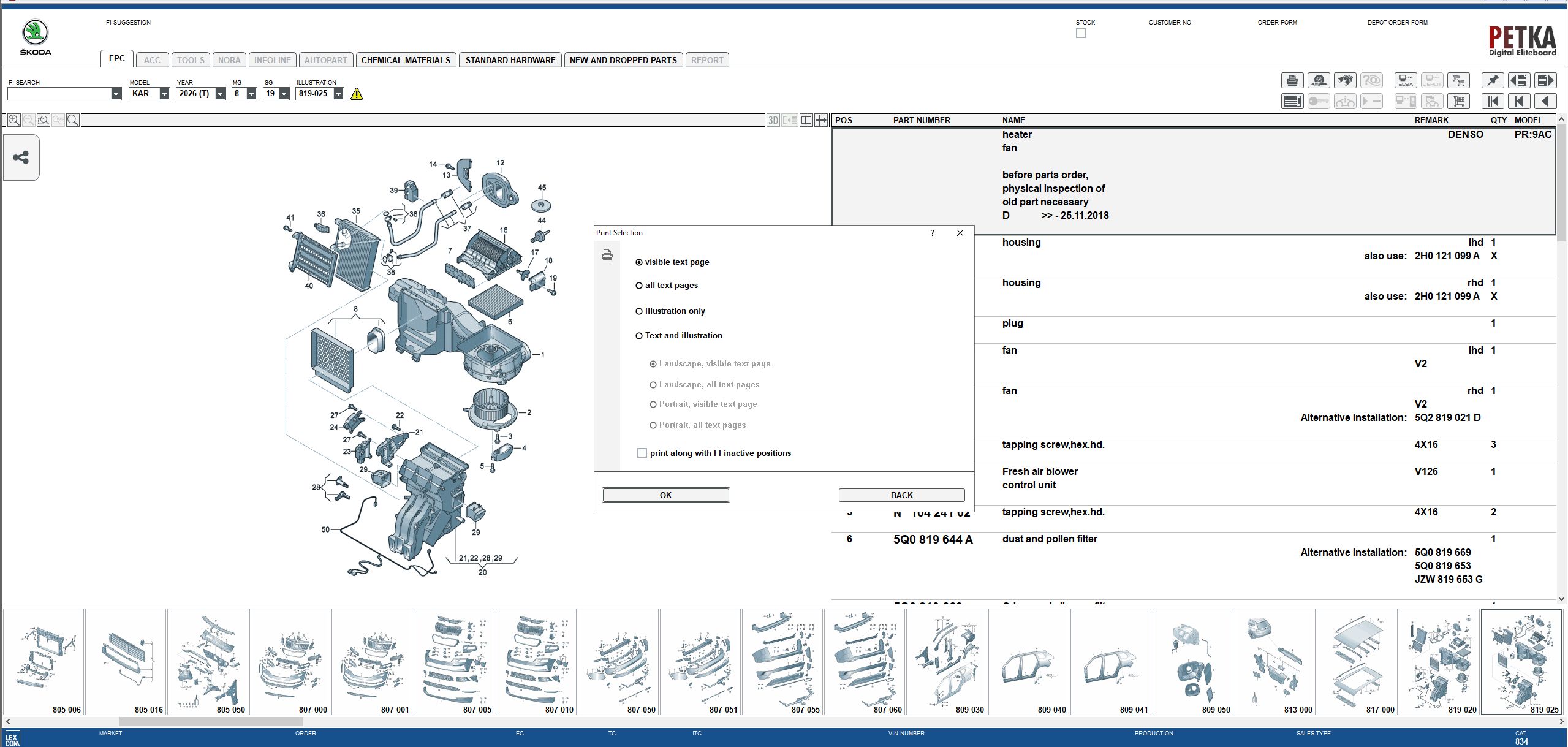Open the share panel on the left
The image size is (1568, 747).
tap(20, 157)
